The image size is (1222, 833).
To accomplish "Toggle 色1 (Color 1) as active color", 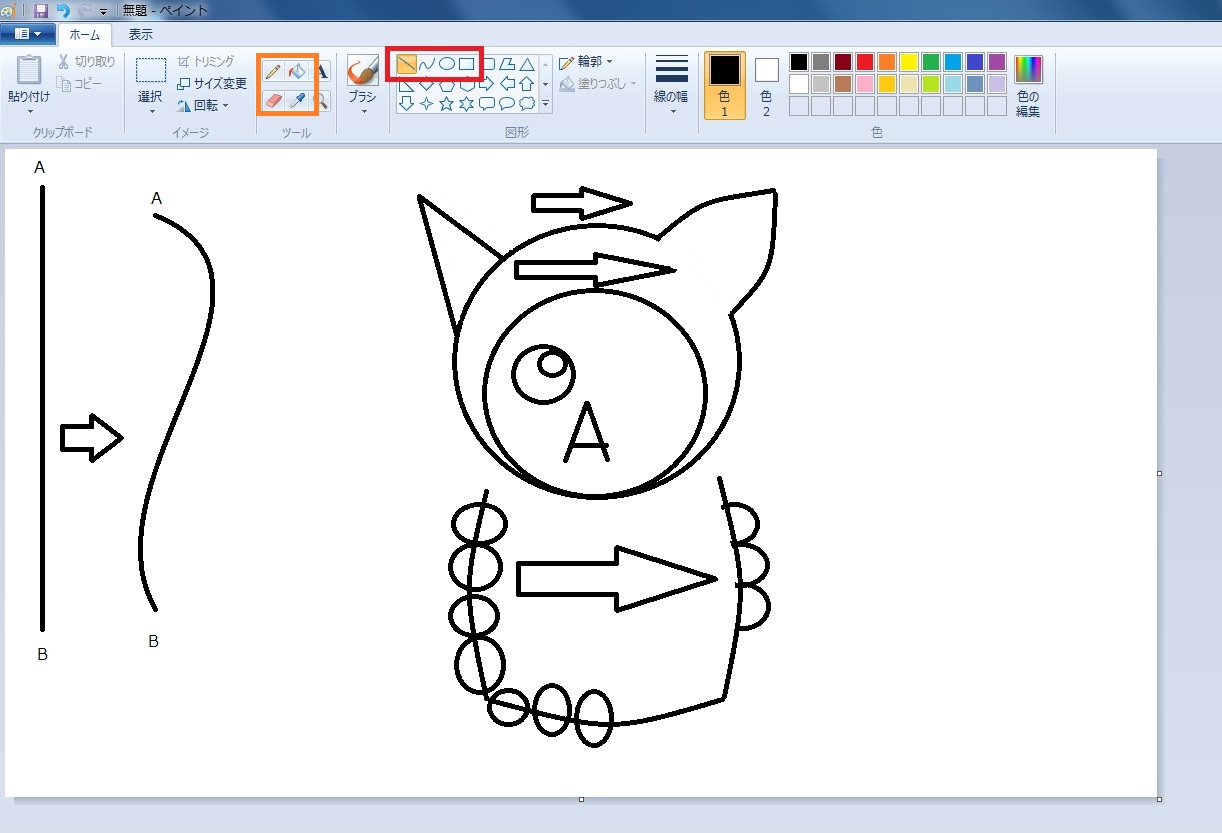I will click(x=724, y=85).
